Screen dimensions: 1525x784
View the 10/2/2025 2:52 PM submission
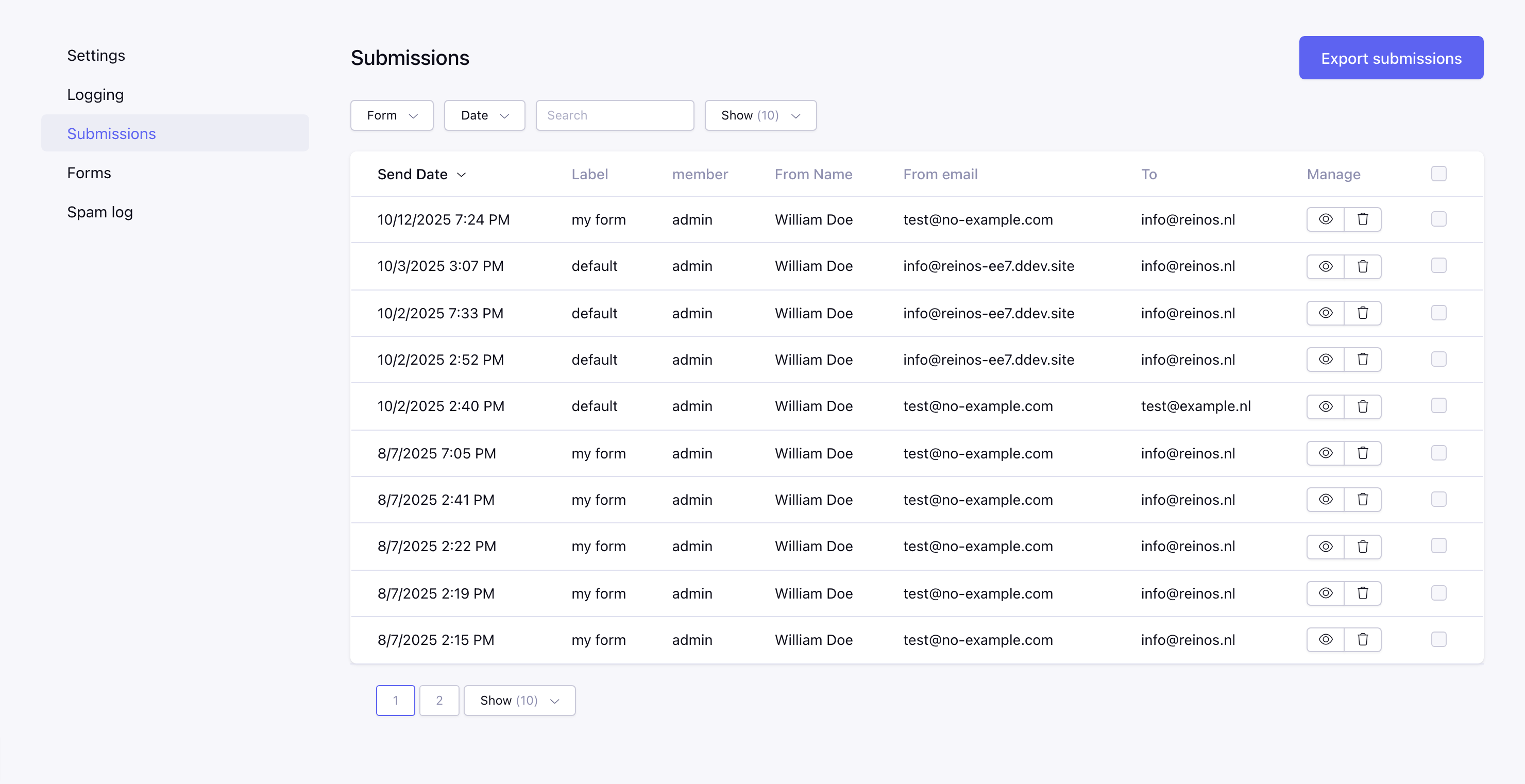pos(1326,359)
